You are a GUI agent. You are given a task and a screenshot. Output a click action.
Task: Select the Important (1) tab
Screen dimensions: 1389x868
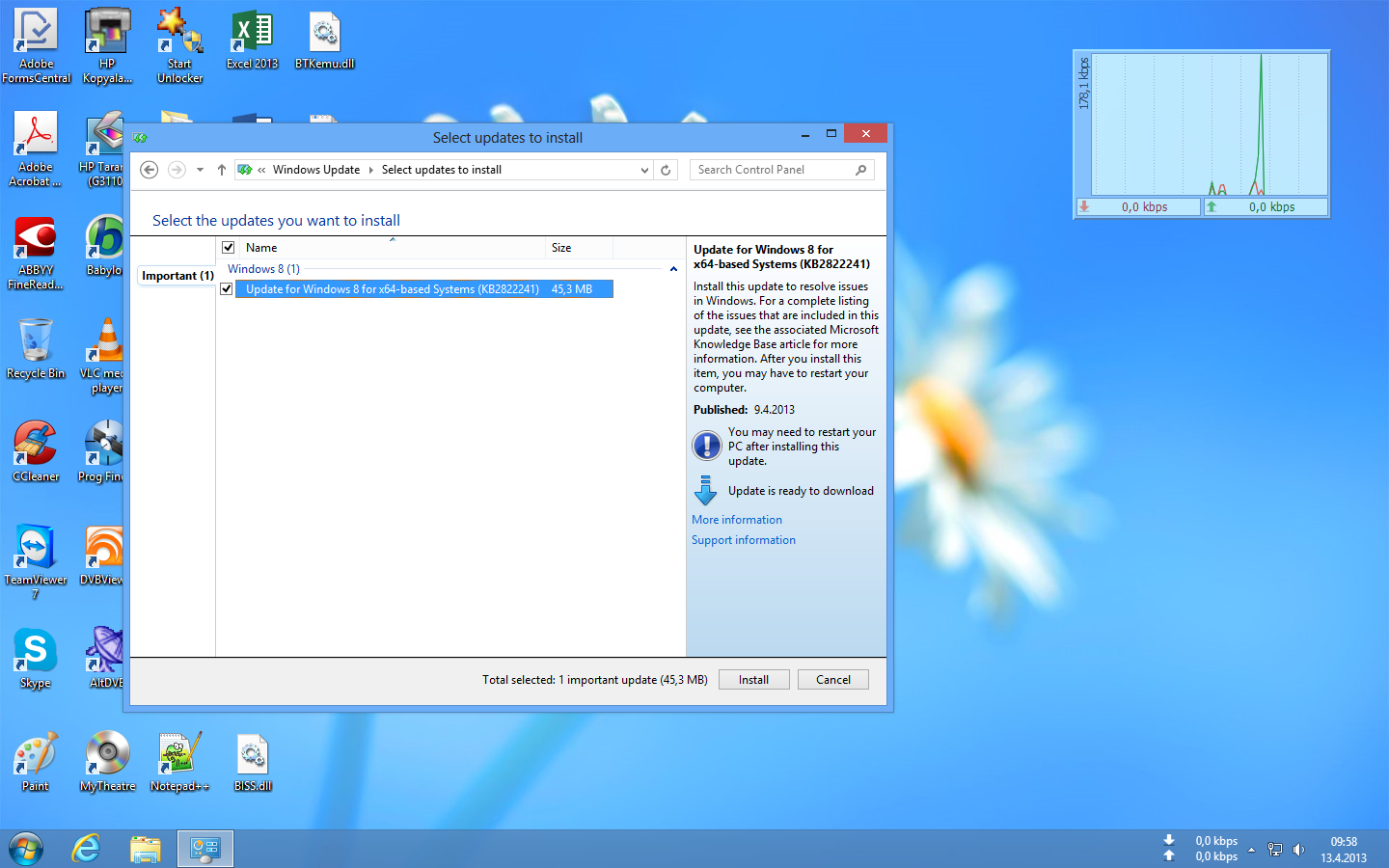(177, 276)
